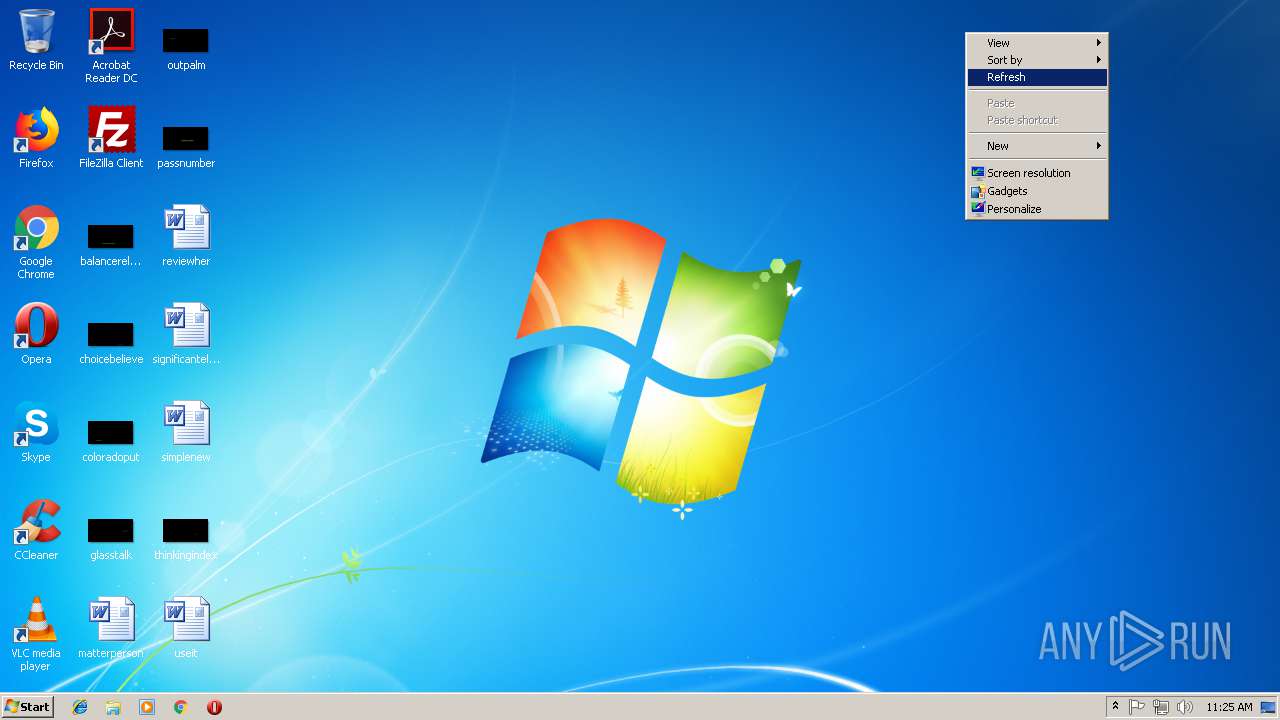Open Opera from the taskbar
Viewport: 1280px width, 720px height.
click(214, 707)
